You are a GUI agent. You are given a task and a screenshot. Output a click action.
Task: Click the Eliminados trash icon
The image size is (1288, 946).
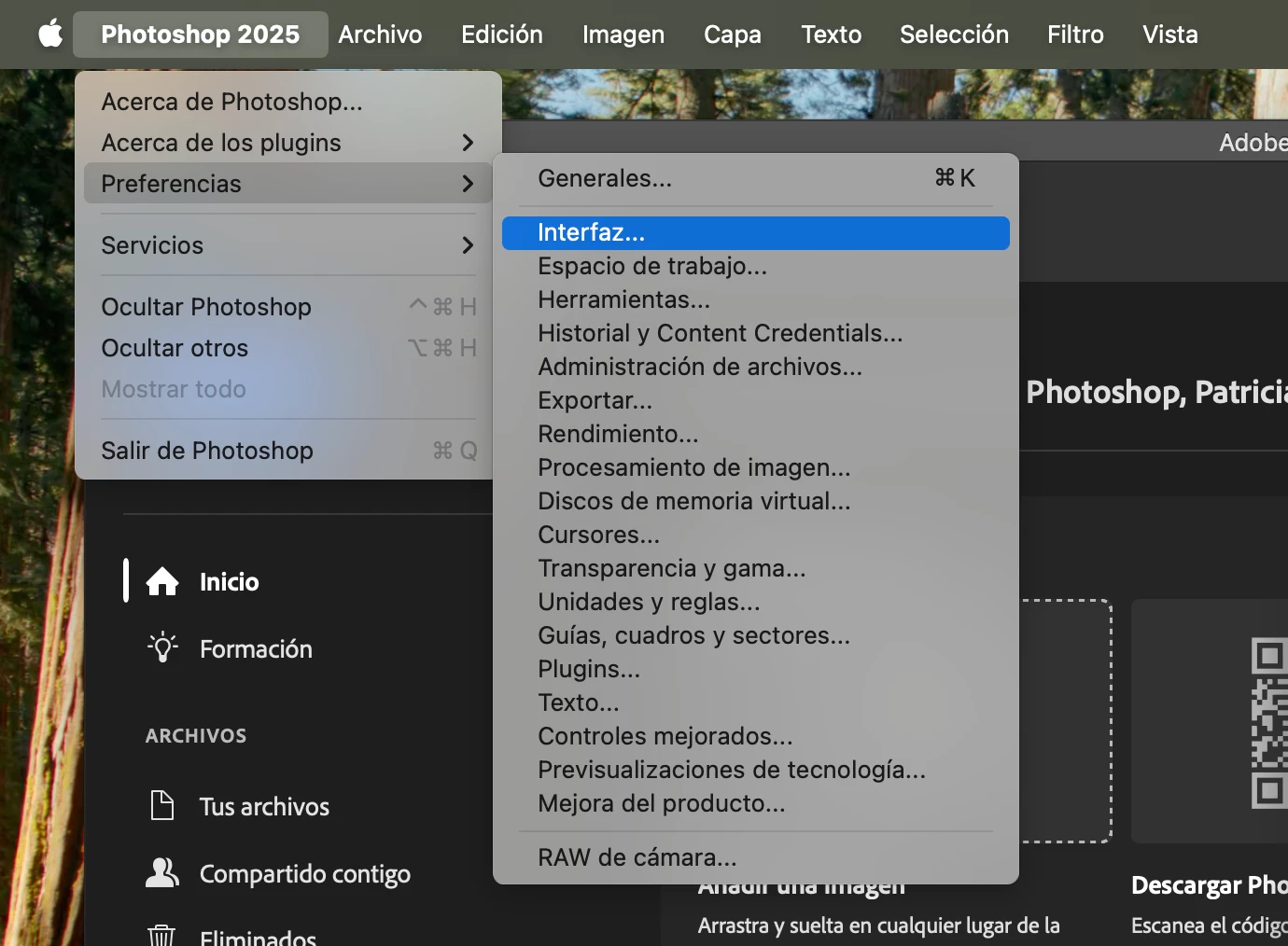coord(162,935)
